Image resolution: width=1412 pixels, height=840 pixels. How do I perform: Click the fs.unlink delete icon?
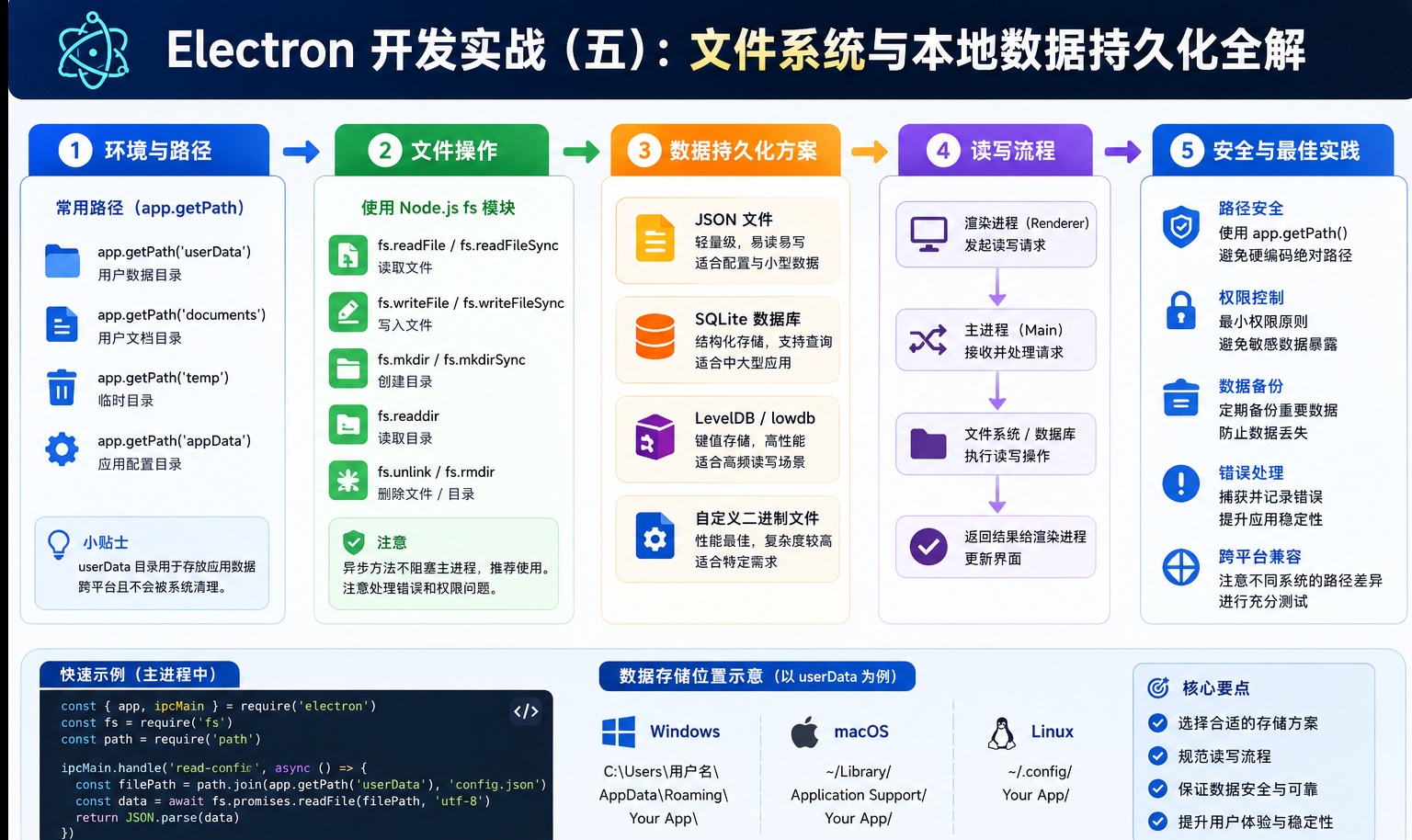[x=348, y=481]
